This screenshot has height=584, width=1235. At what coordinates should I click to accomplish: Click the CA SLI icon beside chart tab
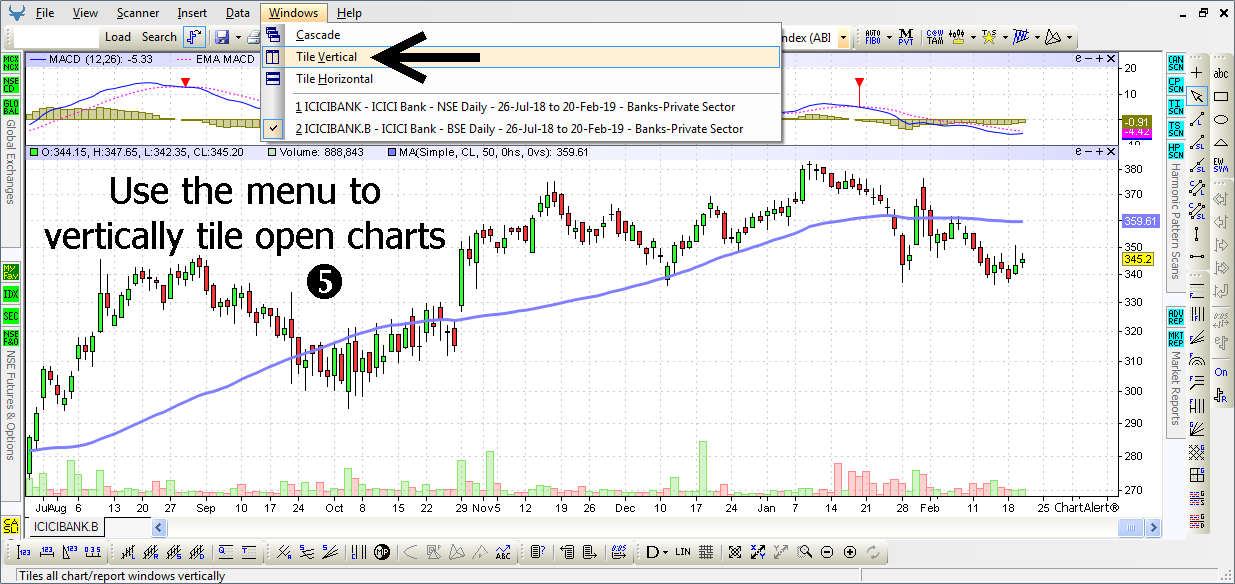click(12, 526)
